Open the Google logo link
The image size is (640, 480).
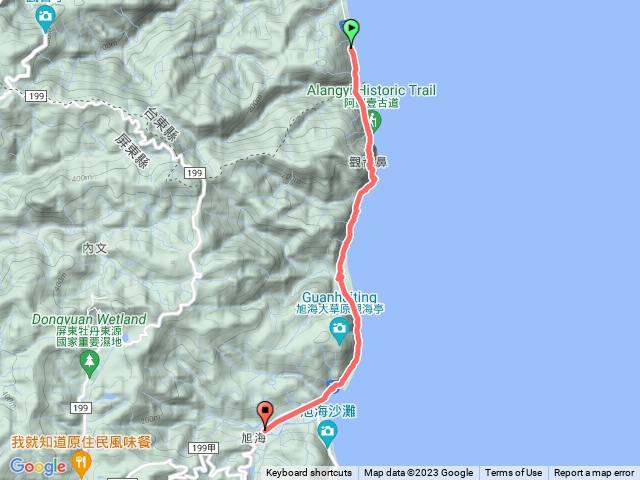click(38, 467)
